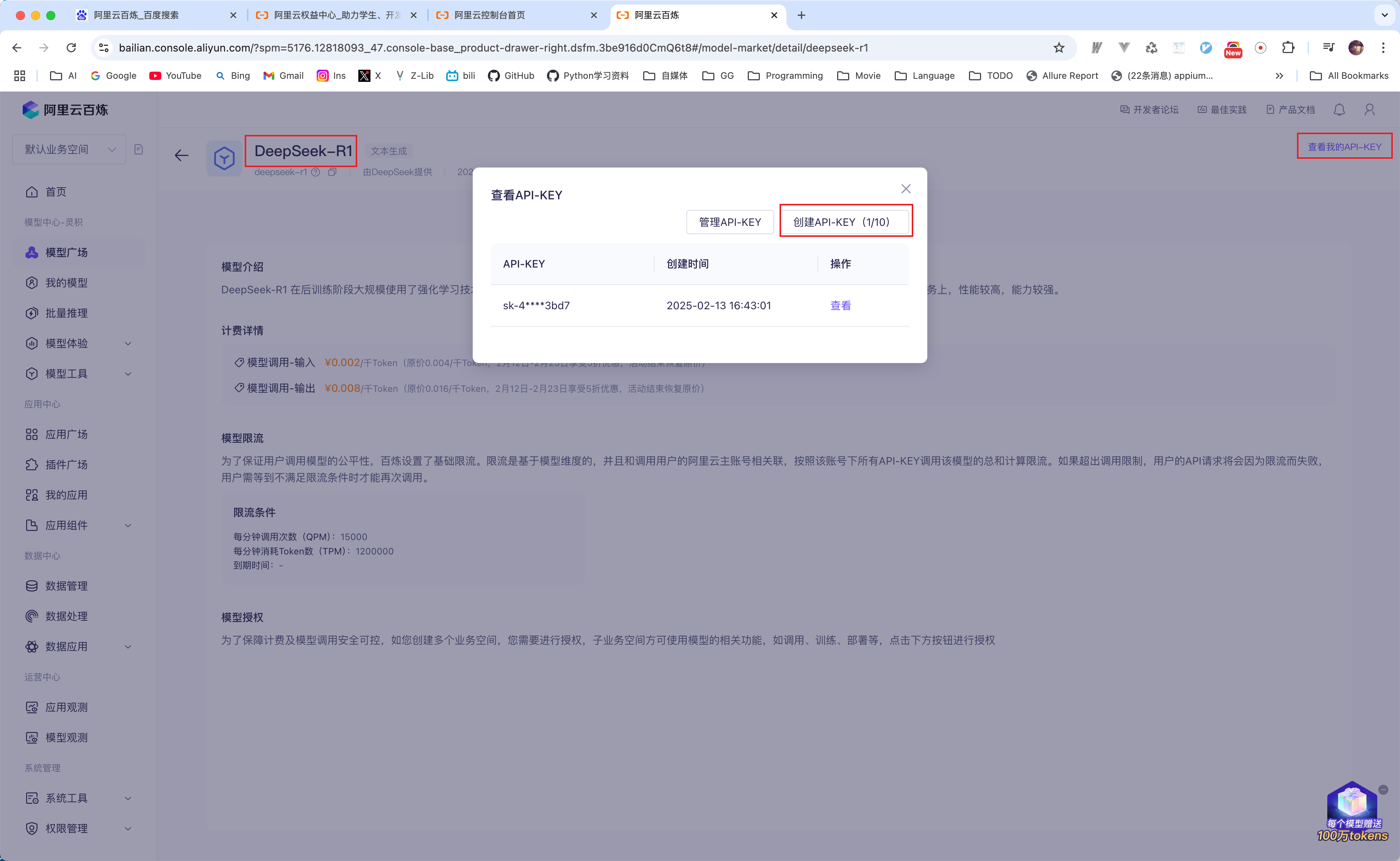
Task: Expand 权限管理 chevron
Action: point(128,828)
